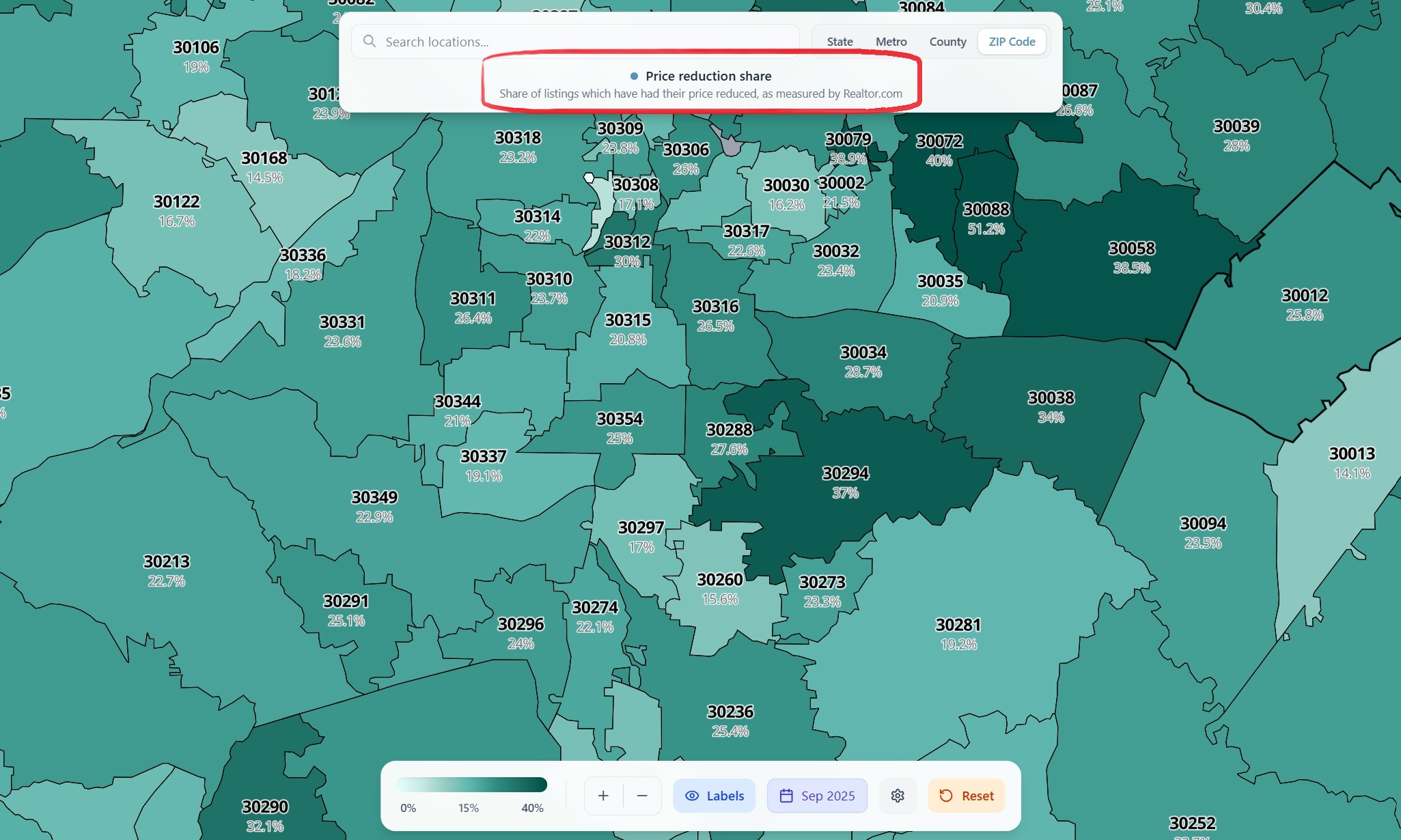Click the color gradient legend bar

point(471,785)
